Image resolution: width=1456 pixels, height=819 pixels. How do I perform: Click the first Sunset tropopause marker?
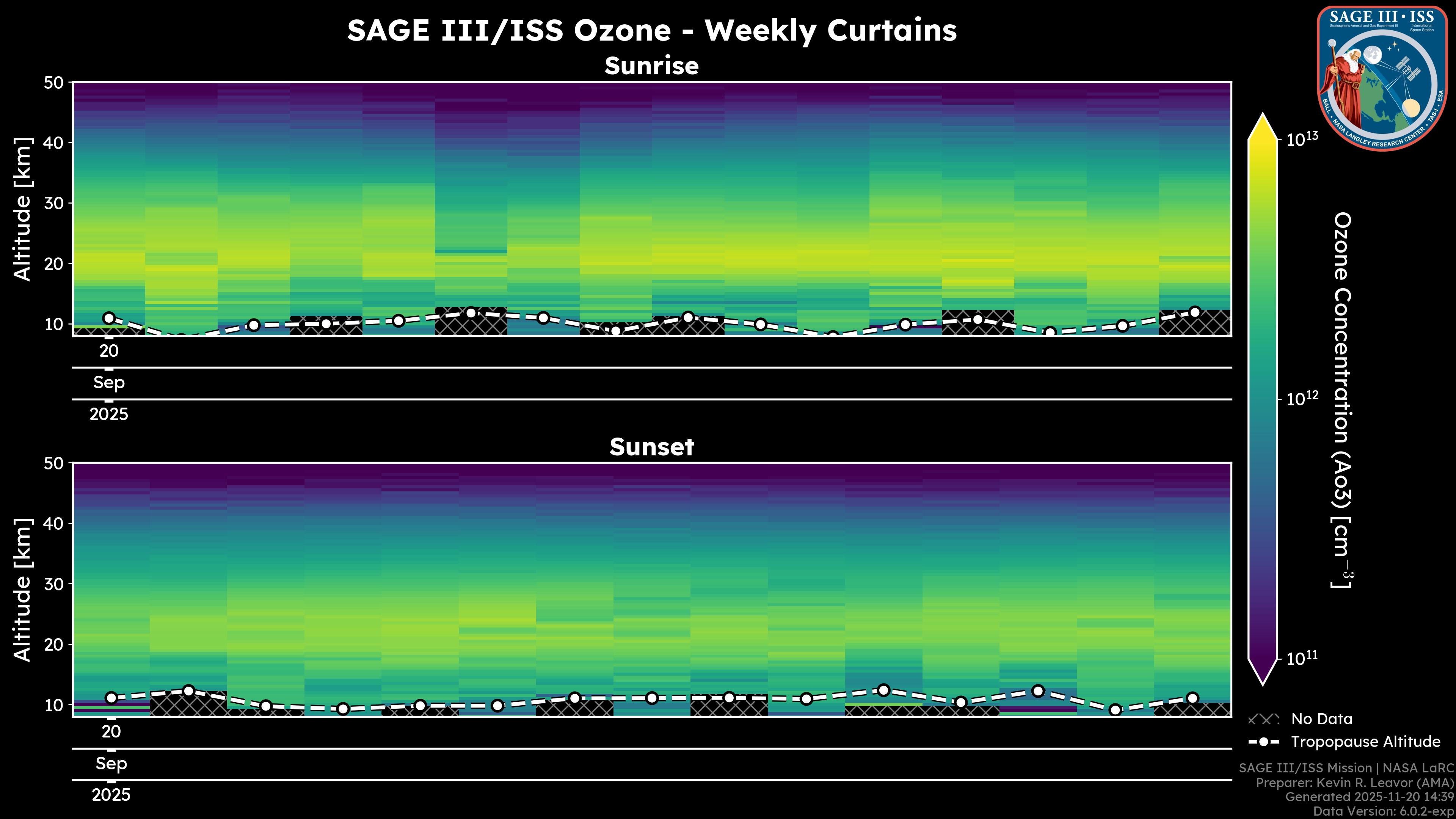click(x=111, y=698)
